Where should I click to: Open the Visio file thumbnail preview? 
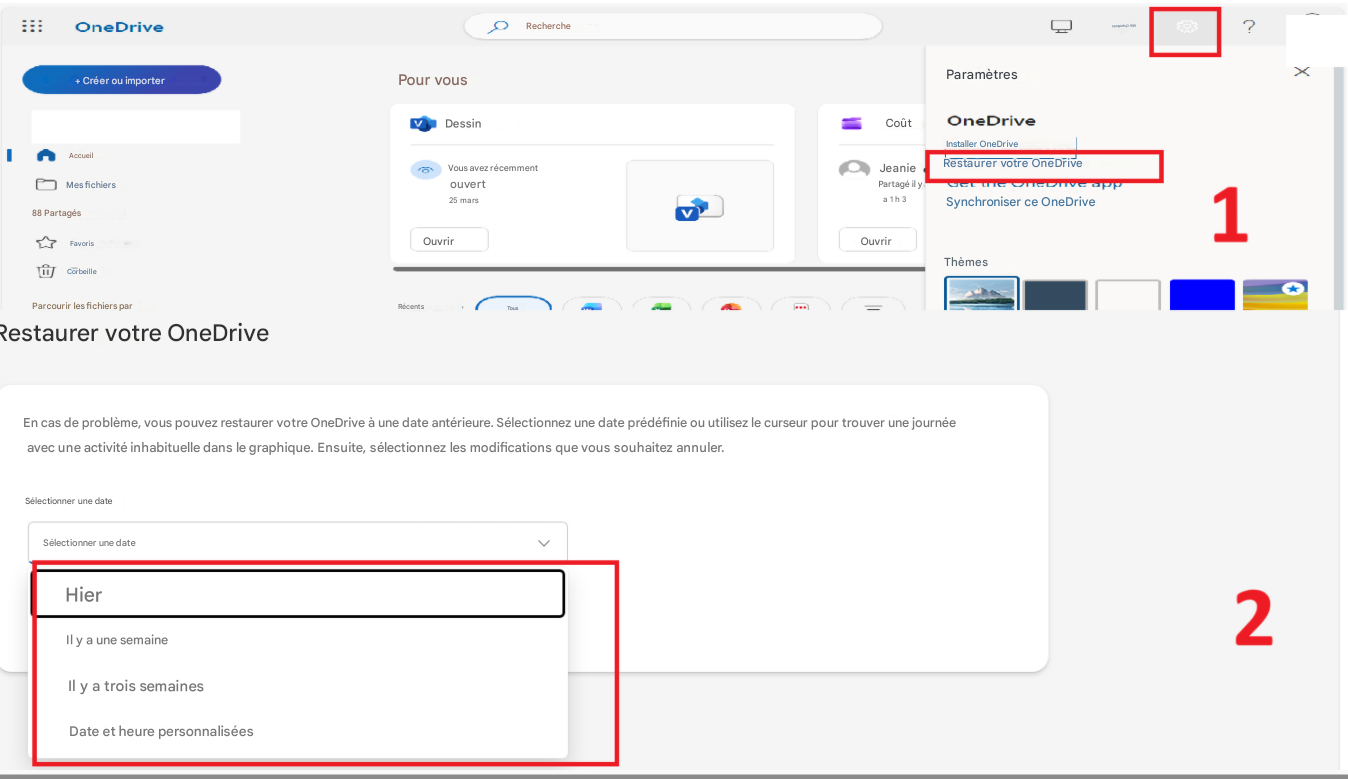click(x=700, y=206)
